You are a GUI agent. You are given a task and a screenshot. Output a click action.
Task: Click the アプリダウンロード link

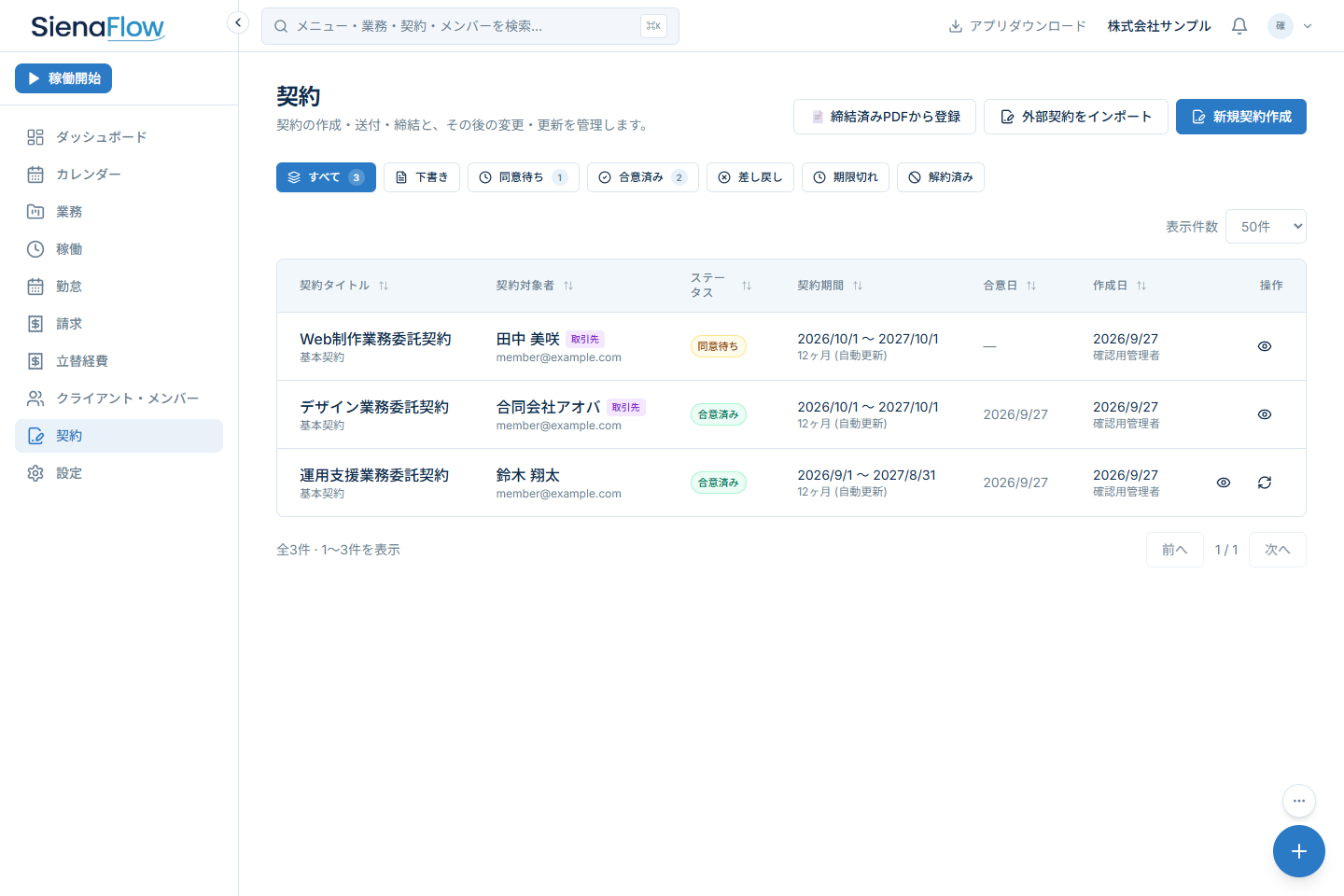[1017, 26]
